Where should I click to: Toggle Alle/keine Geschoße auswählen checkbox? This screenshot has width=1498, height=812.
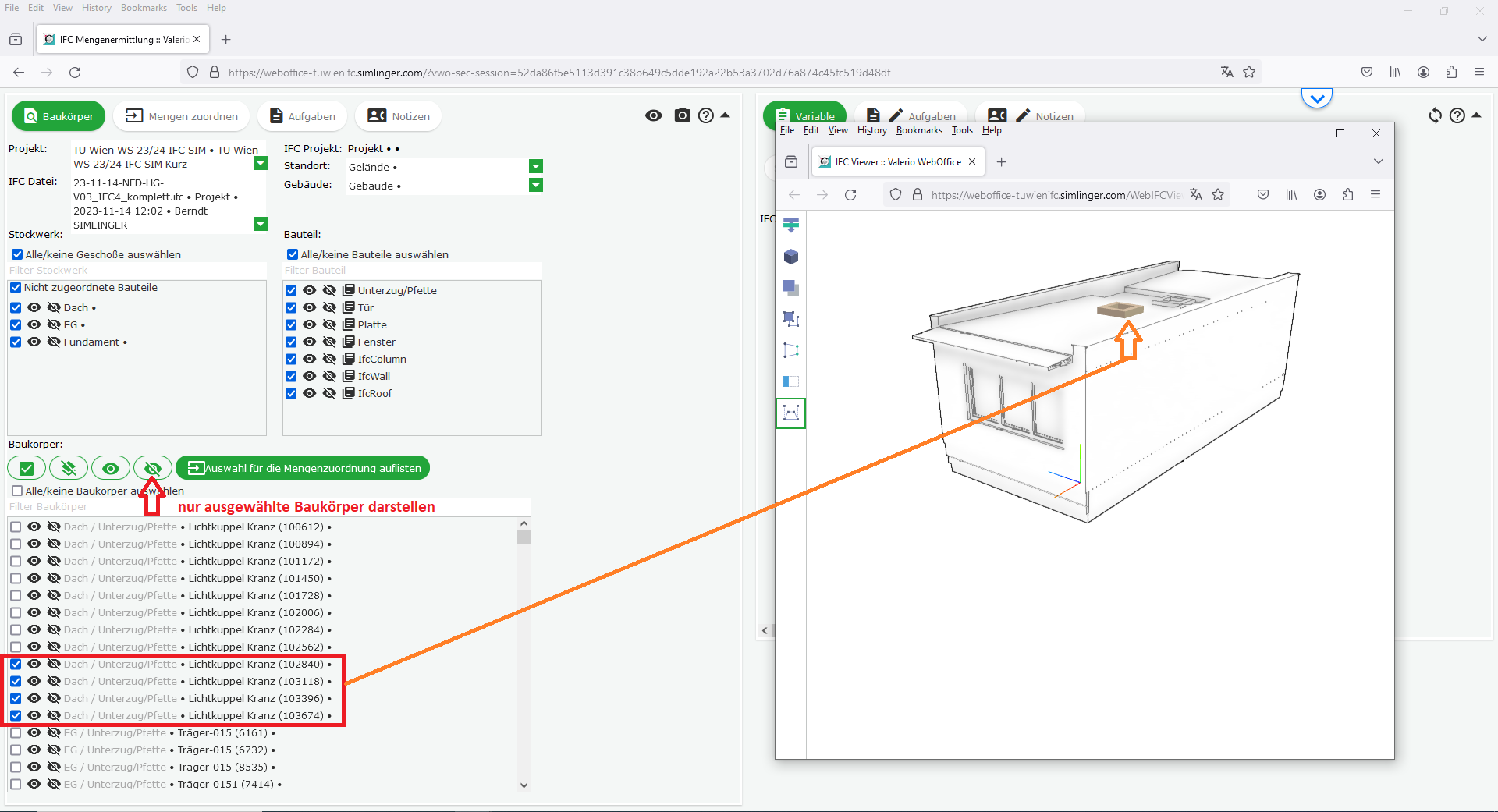point(17,254)
